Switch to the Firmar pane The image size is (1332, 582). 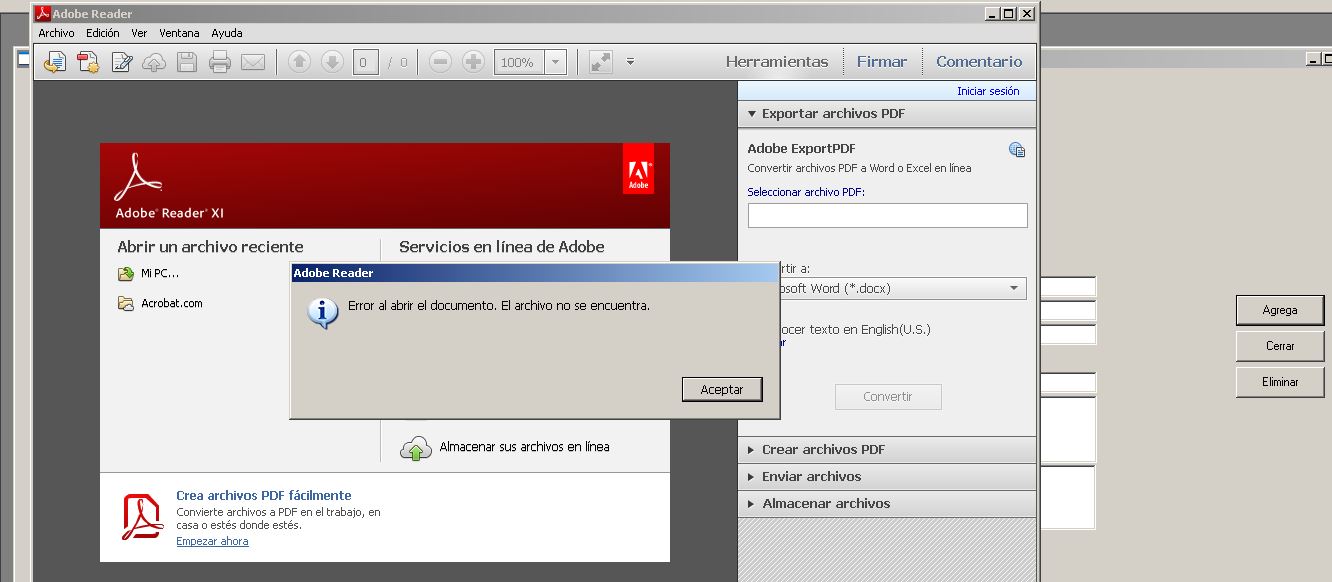coord(881,62)
